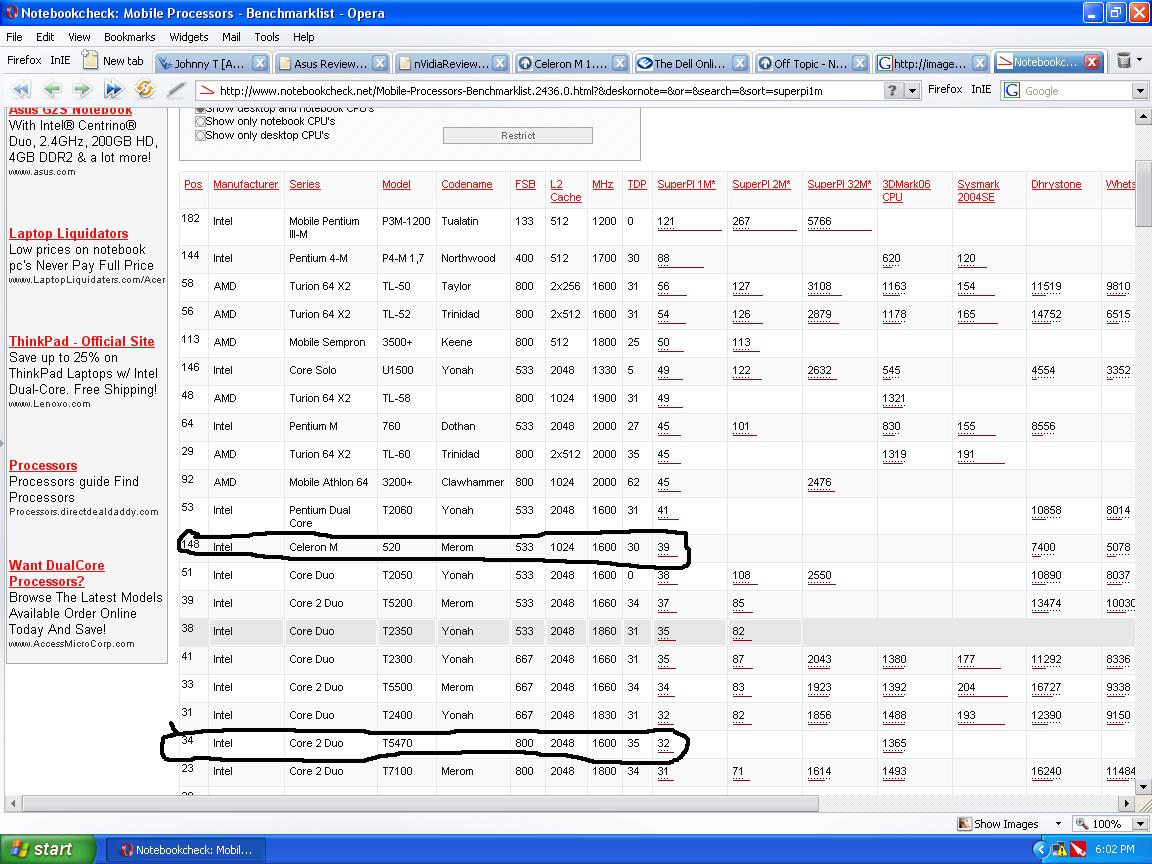The image size is (1152, 864).
Task: Click the Celeron M series cell
Action: 313,547
